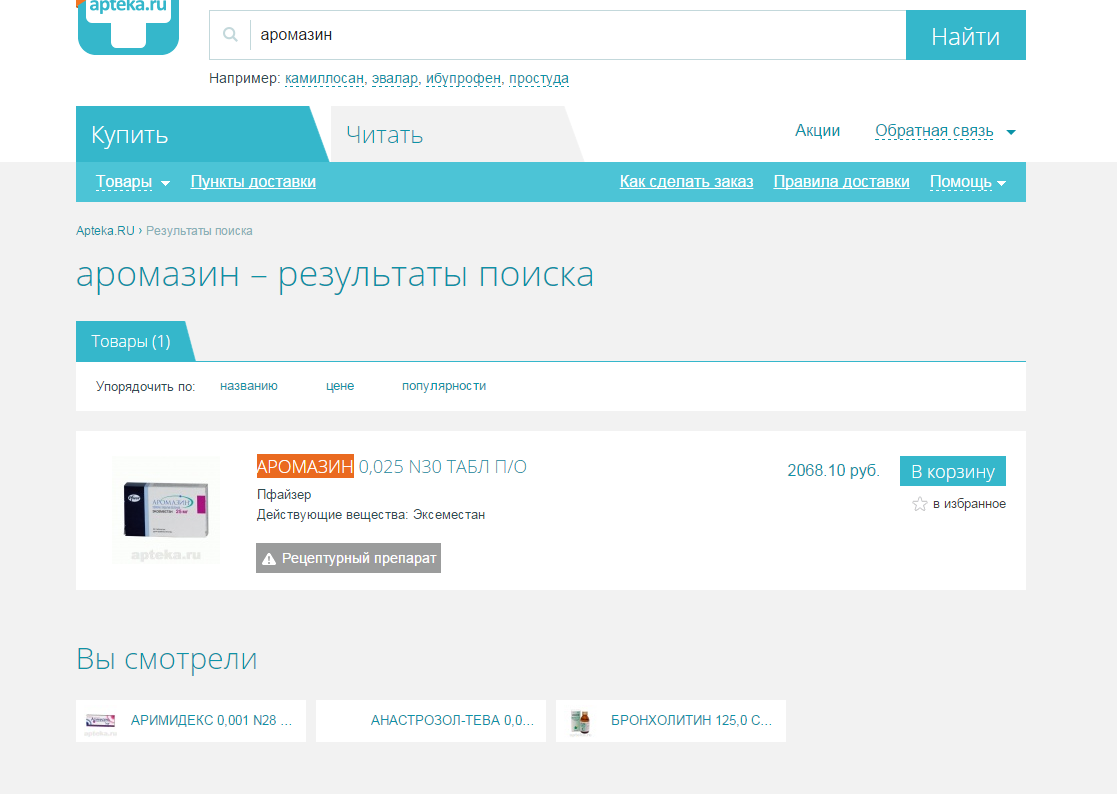Open Правила доставки page
1117x794 pixels.
pos(841,182)
